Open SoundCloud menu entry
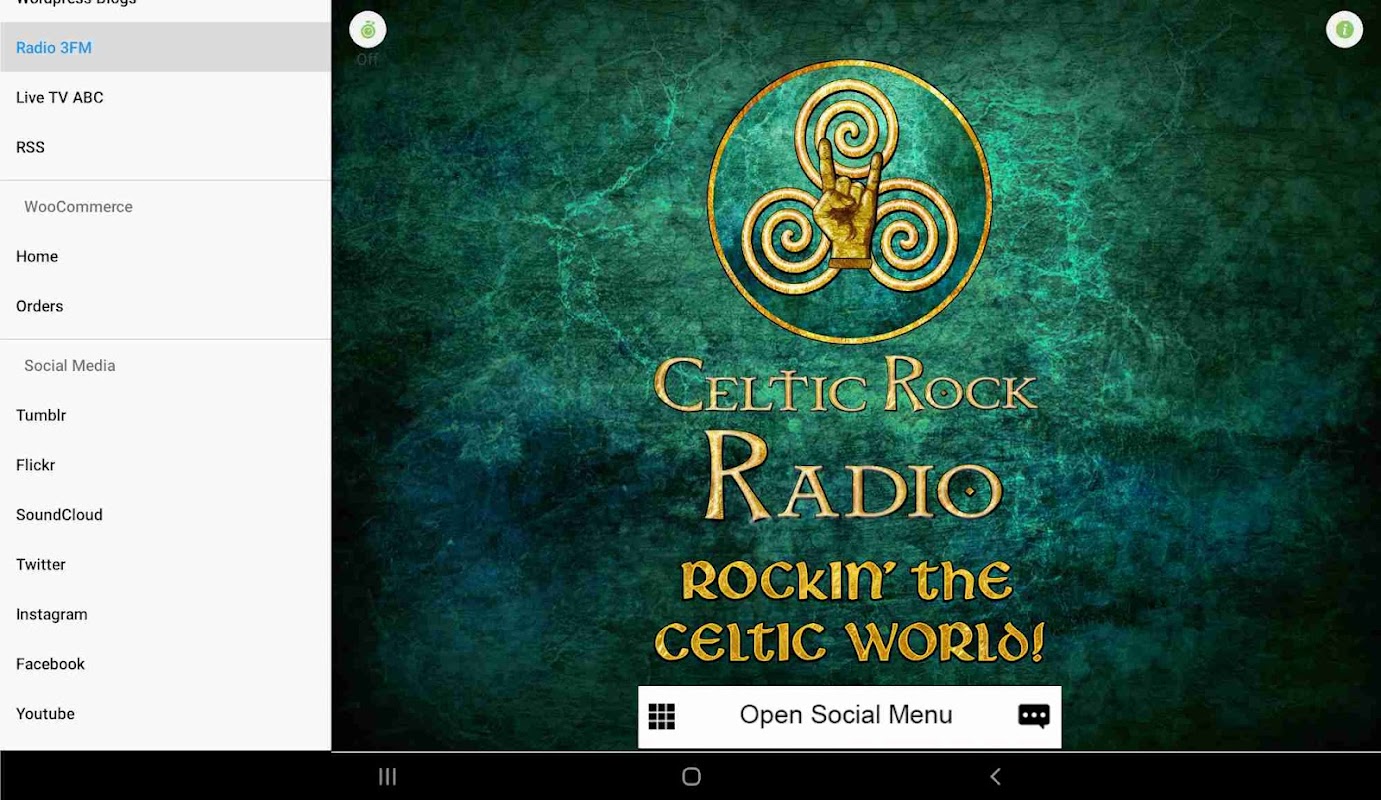 [x=165, y=515]
